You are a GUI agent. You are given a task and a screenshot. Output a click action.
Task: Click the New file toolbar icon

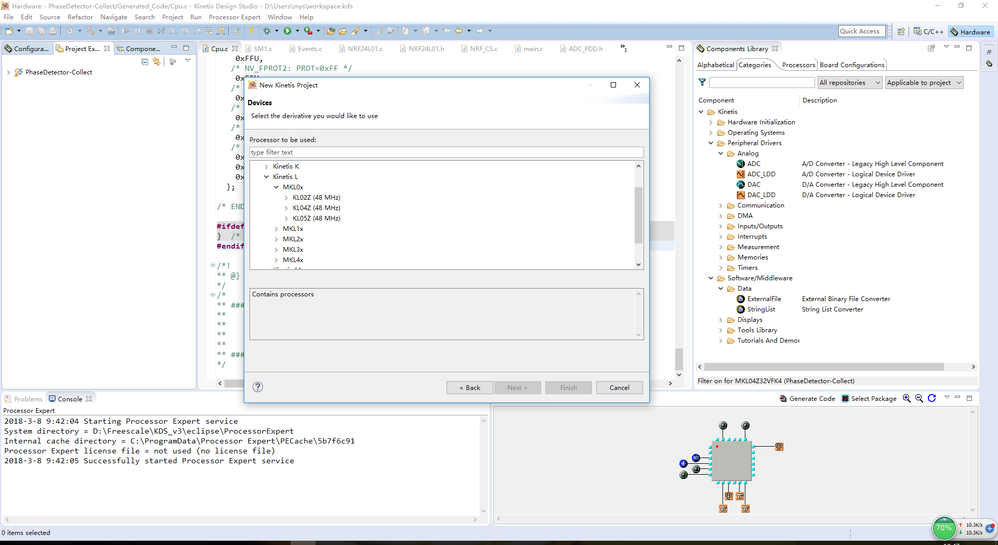[x=9, y=31]
